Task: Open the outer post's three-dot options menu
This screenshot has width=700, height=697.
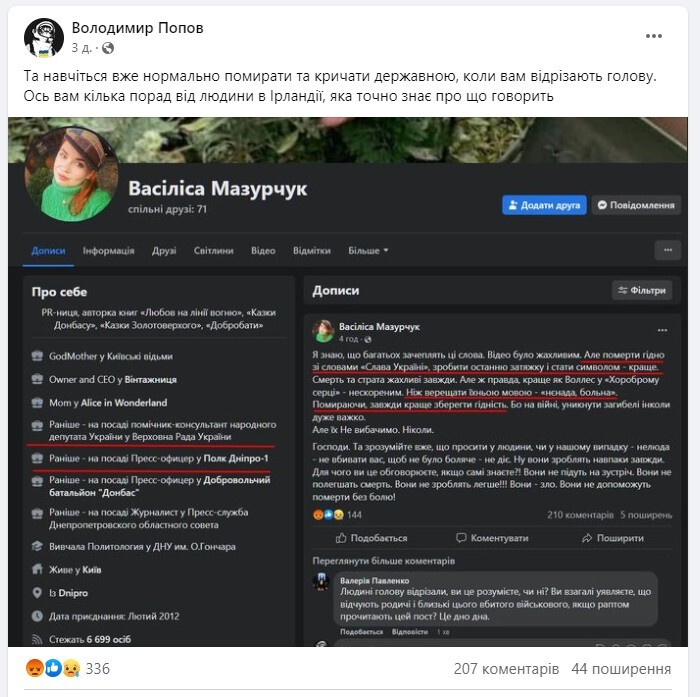Action: click(x=654, y=36)
